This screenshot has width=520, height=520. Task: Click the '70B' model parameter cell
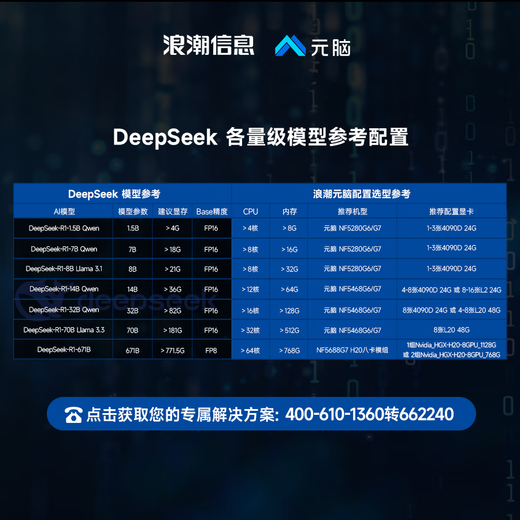[132, 330]
